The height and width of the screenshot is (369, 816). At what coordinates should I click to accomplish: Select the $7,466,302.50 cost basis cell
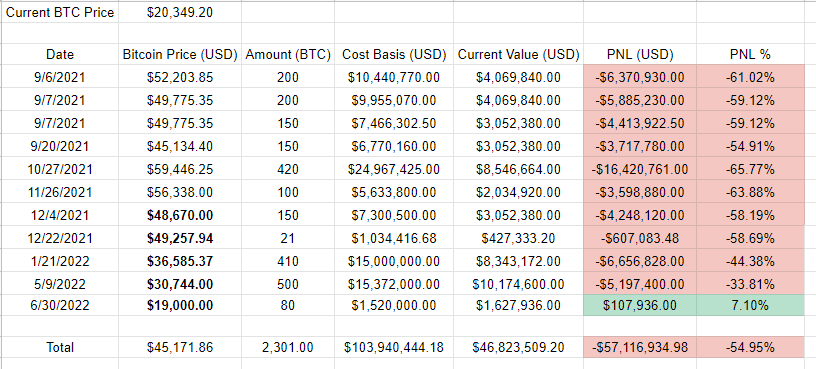coord(394,123)
